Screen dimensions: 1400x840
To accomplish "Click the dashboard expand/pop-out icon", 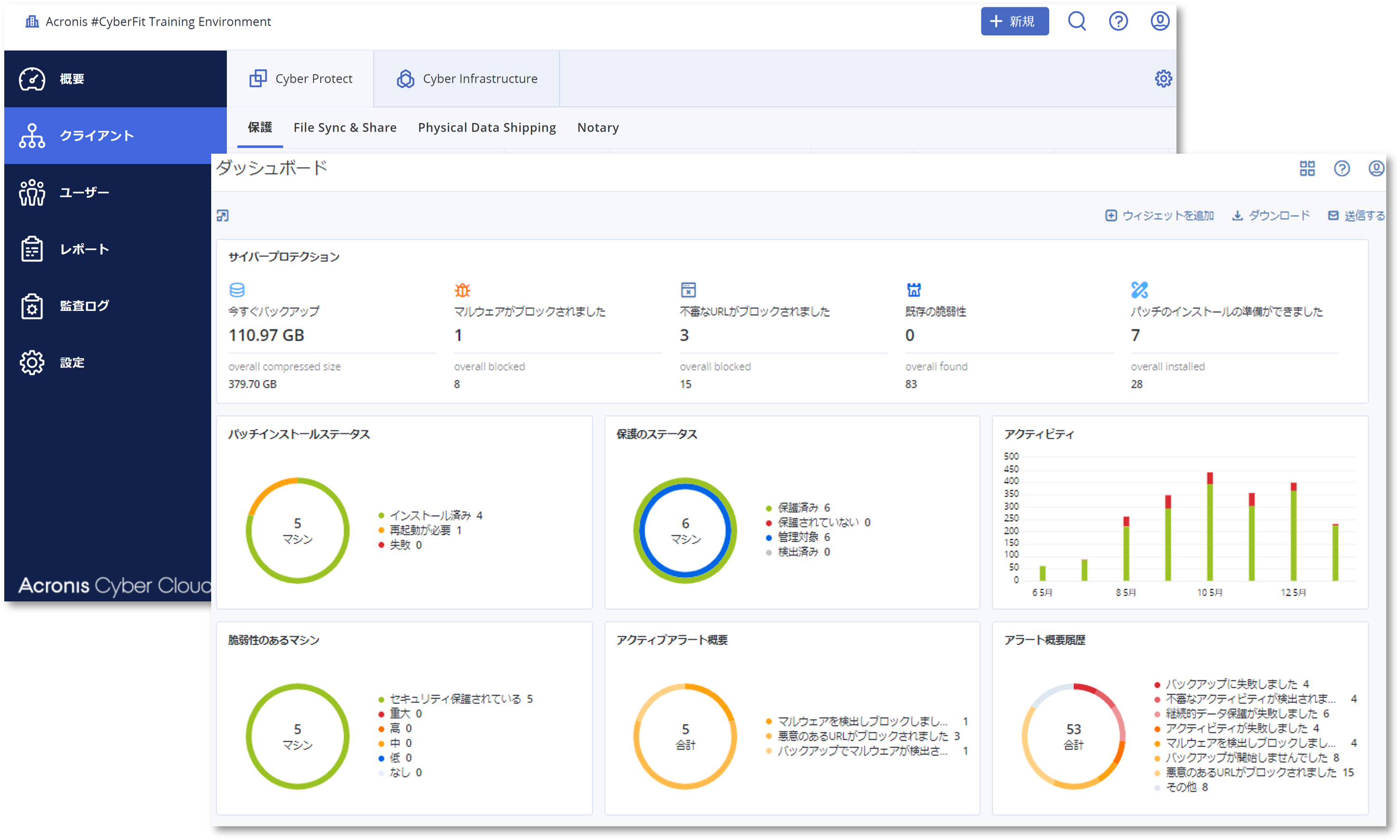I will point(223,216).
